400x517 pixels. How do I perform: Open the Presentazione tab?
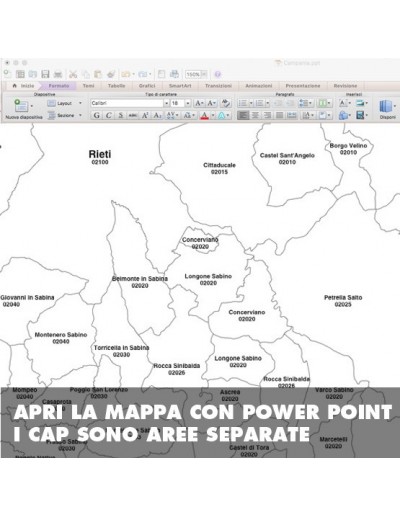303,86
